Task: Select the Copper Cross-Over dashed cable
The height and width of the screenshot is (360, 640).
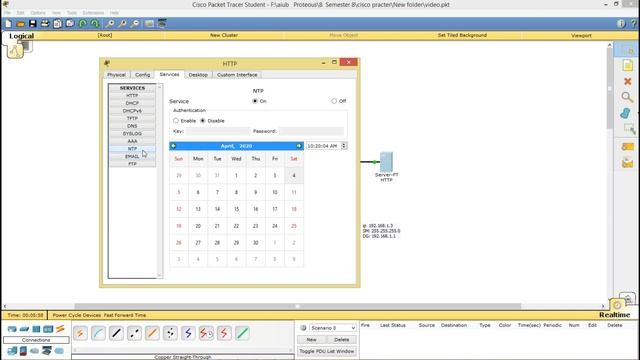Action: click(134, 333)
